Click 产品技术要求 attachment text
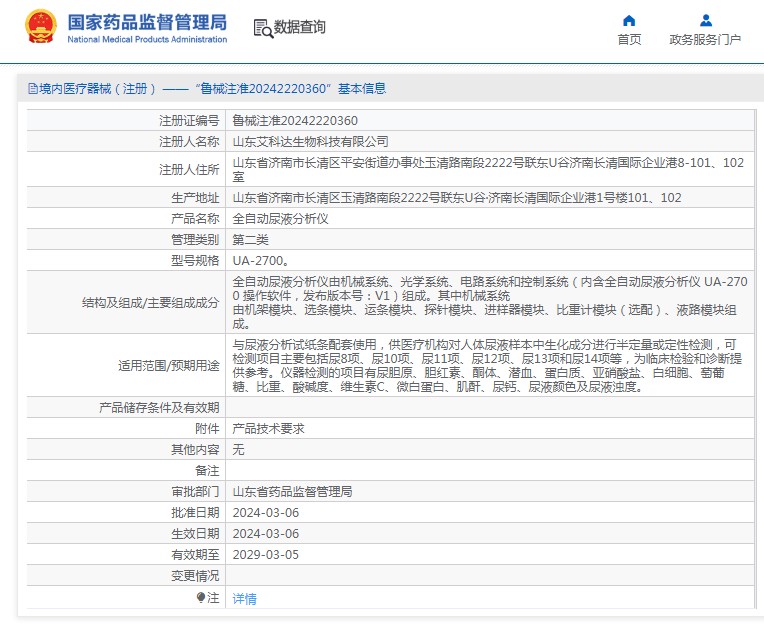Image resolution: width=764 pixels, height=634 pixels. tap(268, 428)
